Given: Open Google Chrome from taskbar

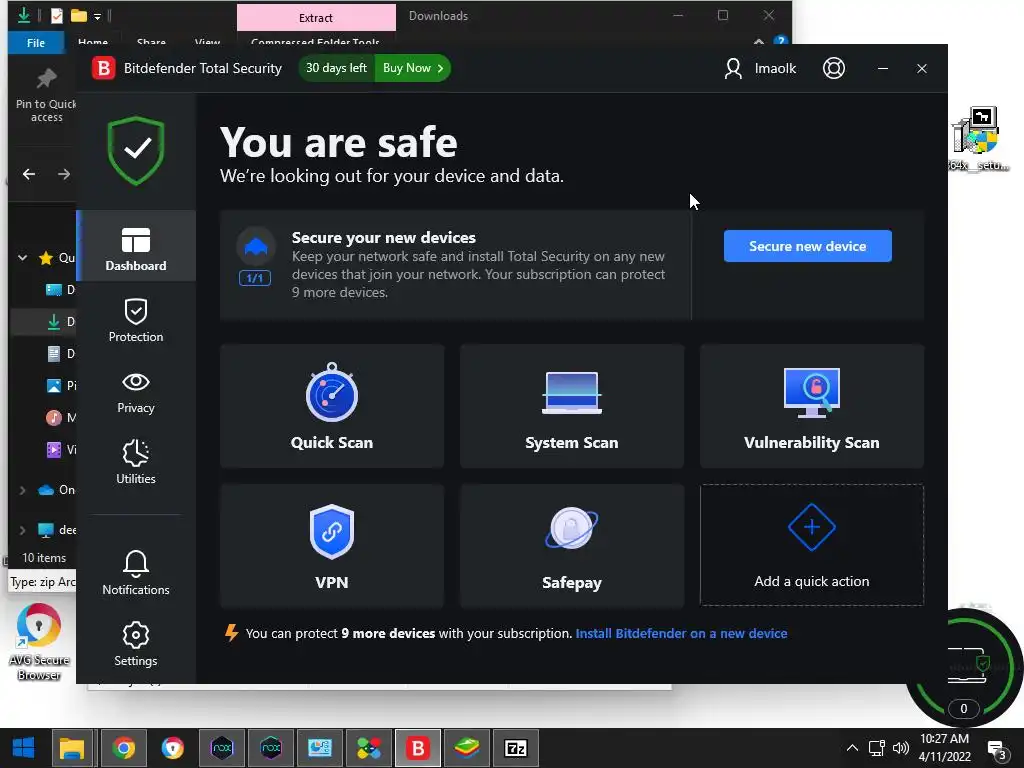Looking at the screenshot, I should click(123, 748).
